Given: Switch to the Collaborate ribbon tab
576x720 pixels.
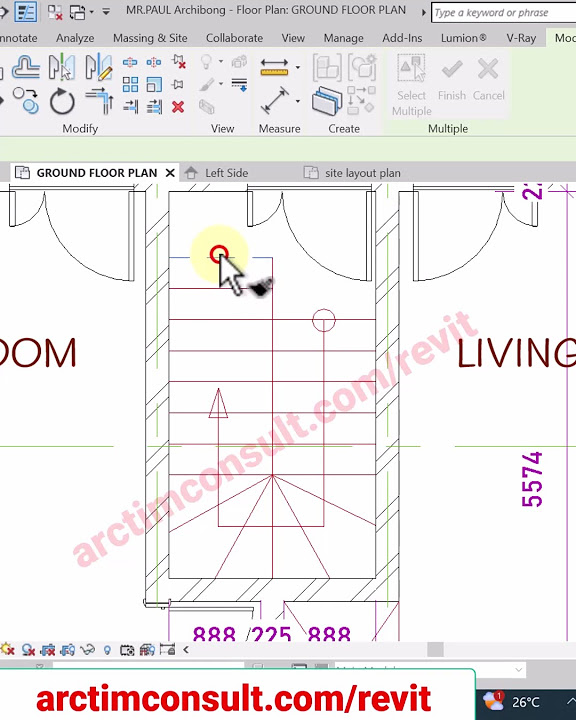Looking at the screenshot, I should tap(234, 38).
